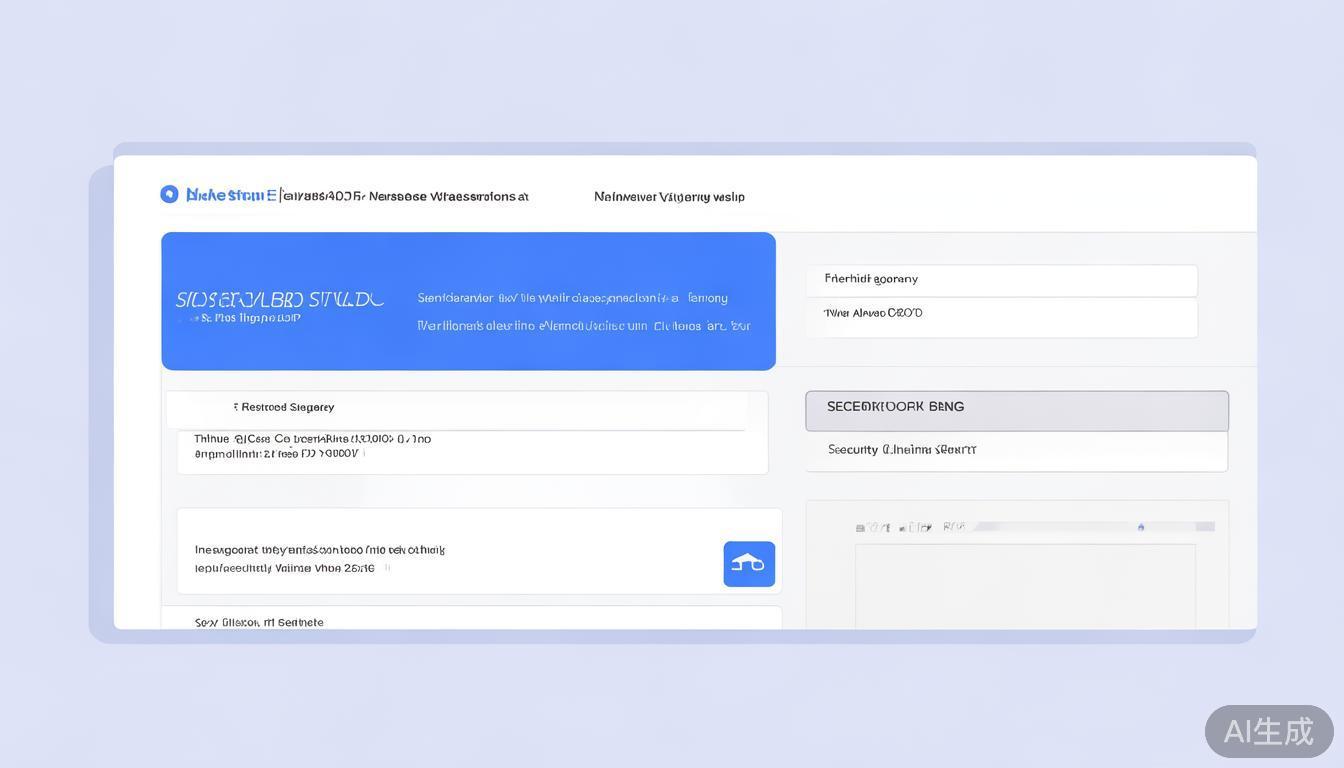Click the SIDSET/LBRD STULDC banner heading

click(x=279, y=299)
